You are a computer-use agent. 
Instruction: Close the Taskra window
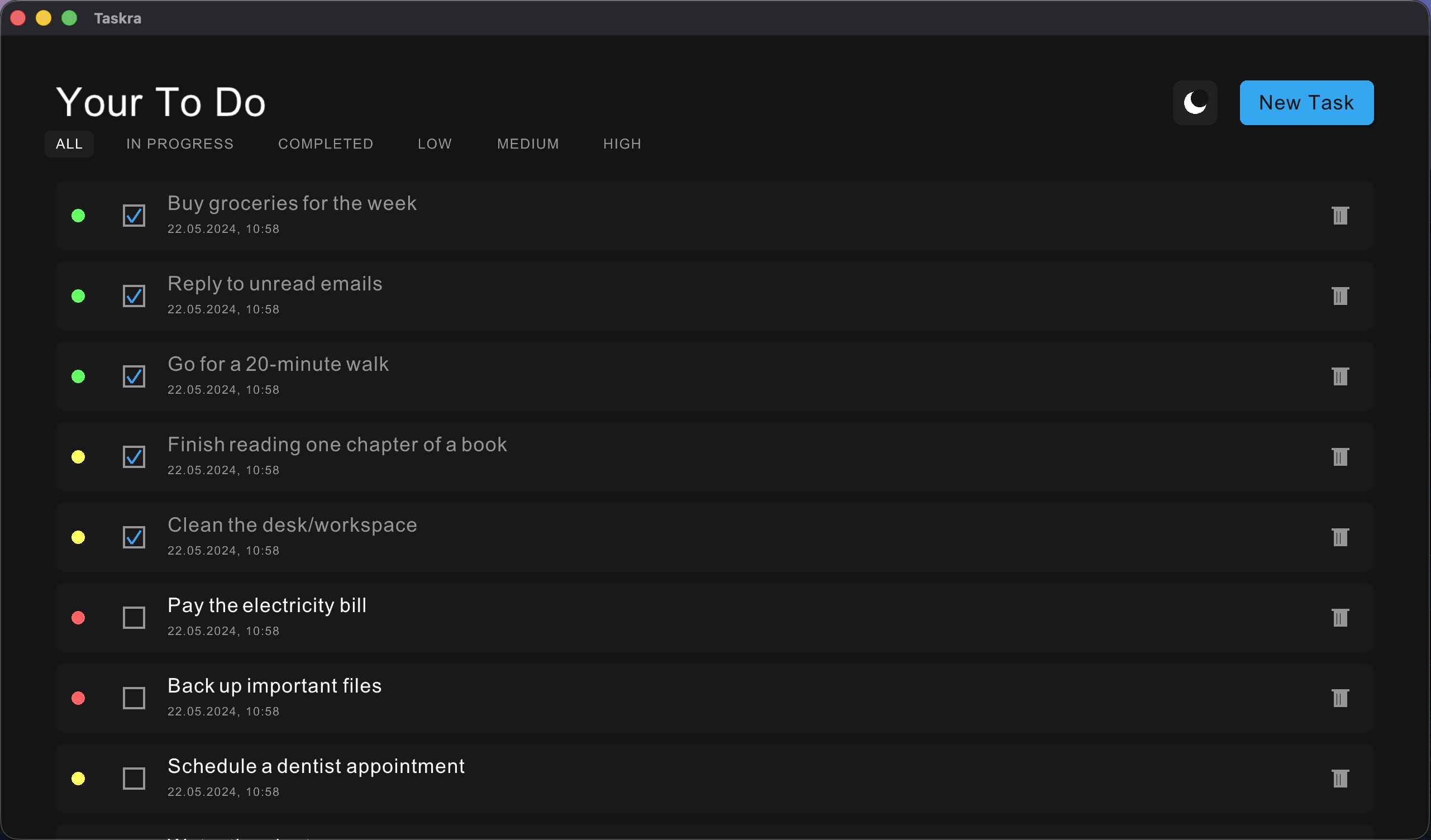(18, 18)
